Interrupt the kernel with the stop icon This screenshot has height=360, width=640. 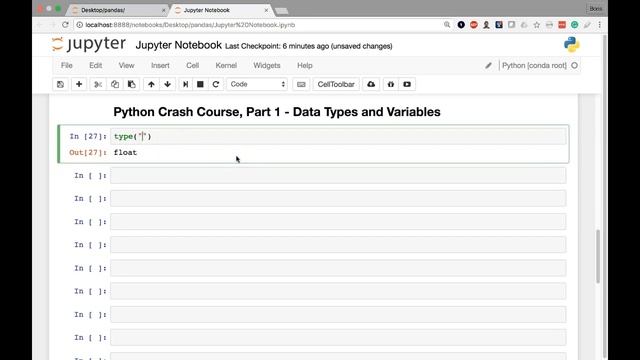pyautogui.click(x=200, y=84)
